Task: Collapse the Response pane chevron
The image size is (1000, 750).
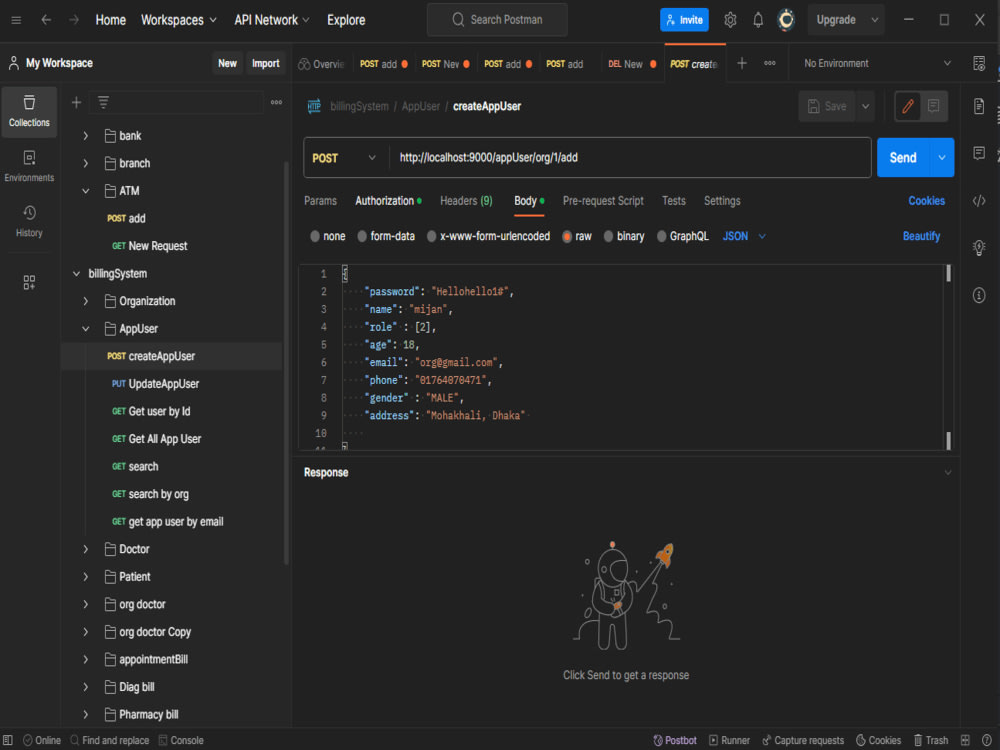Action: [x=948, y=473]
